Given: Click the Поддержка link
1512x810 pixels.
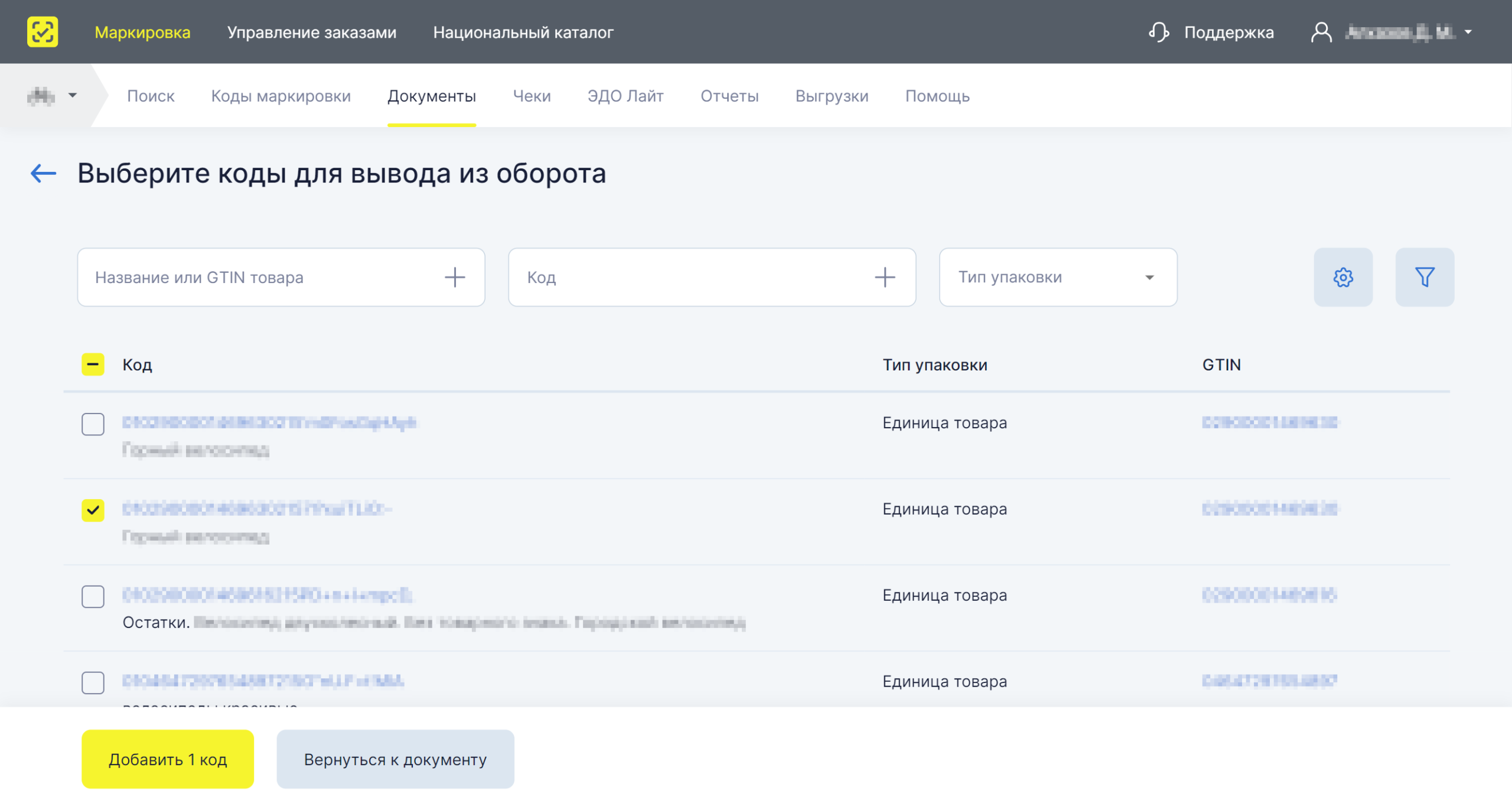Looking at the screenshot, I should pos(1228,32).
